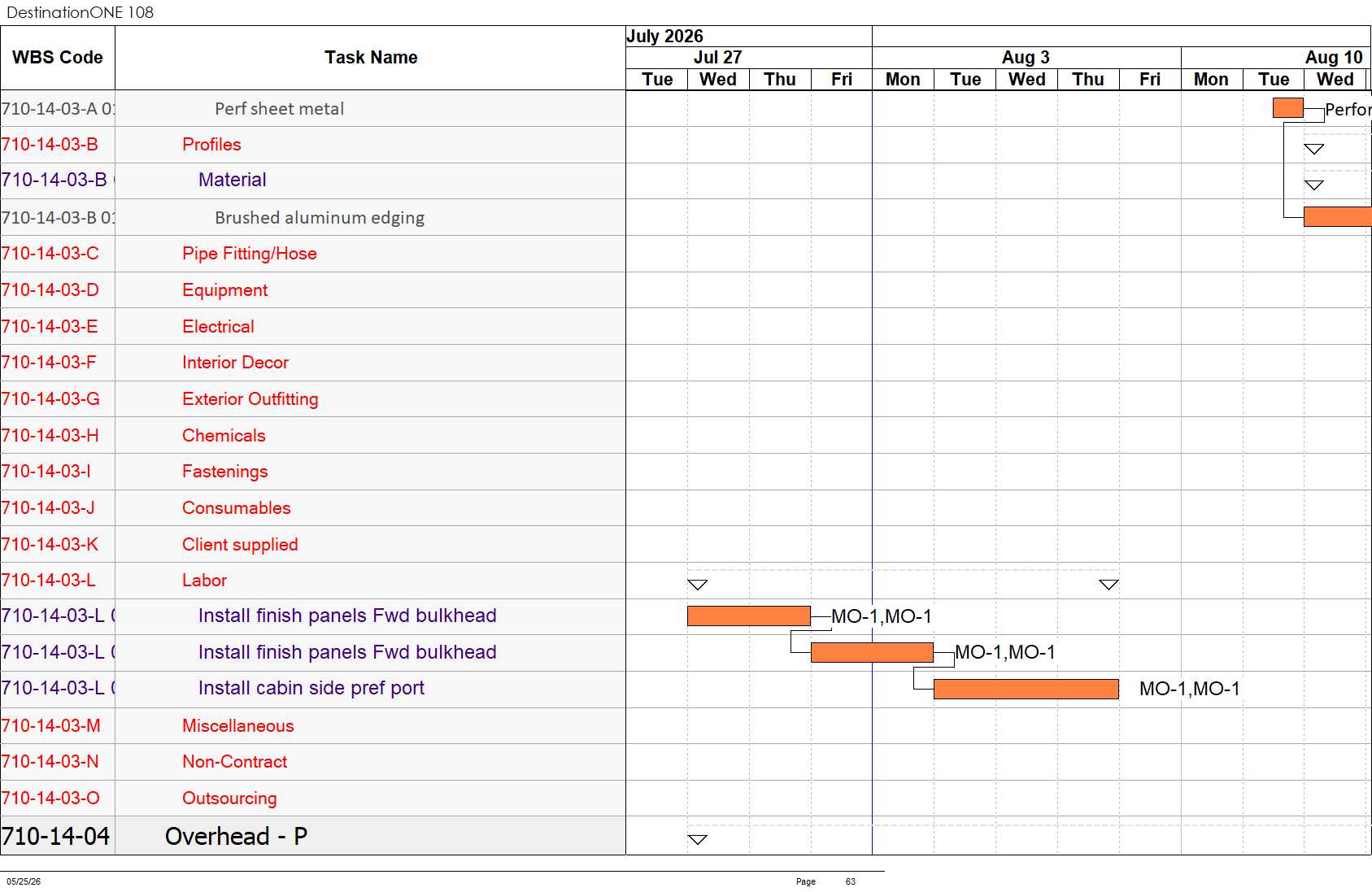The width and height of the screenshot is (1372, 892).
Task: Click the Task Name column header
Action: (371, 58)
